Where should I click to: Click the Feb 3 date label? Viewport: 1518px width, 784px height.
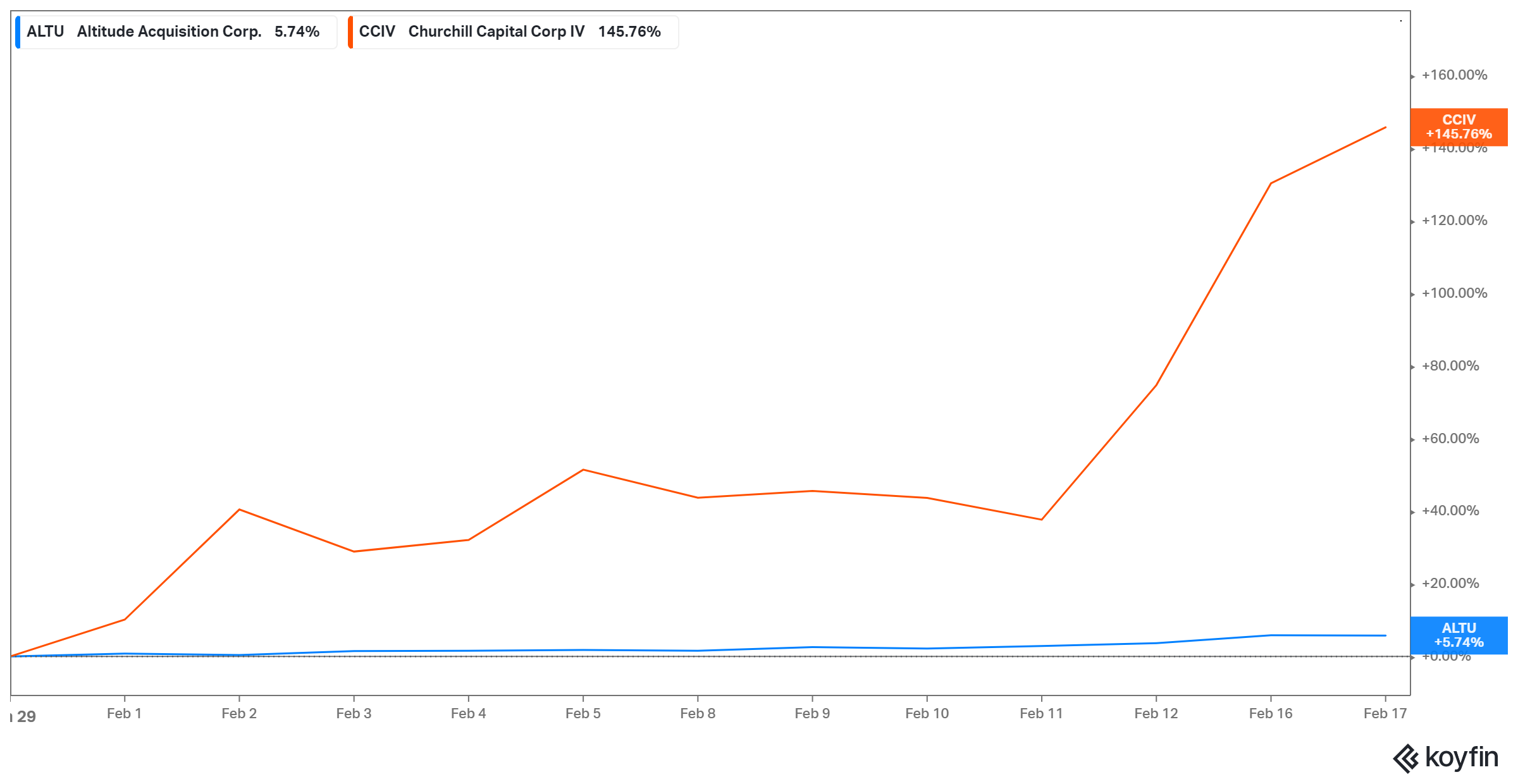354,713
